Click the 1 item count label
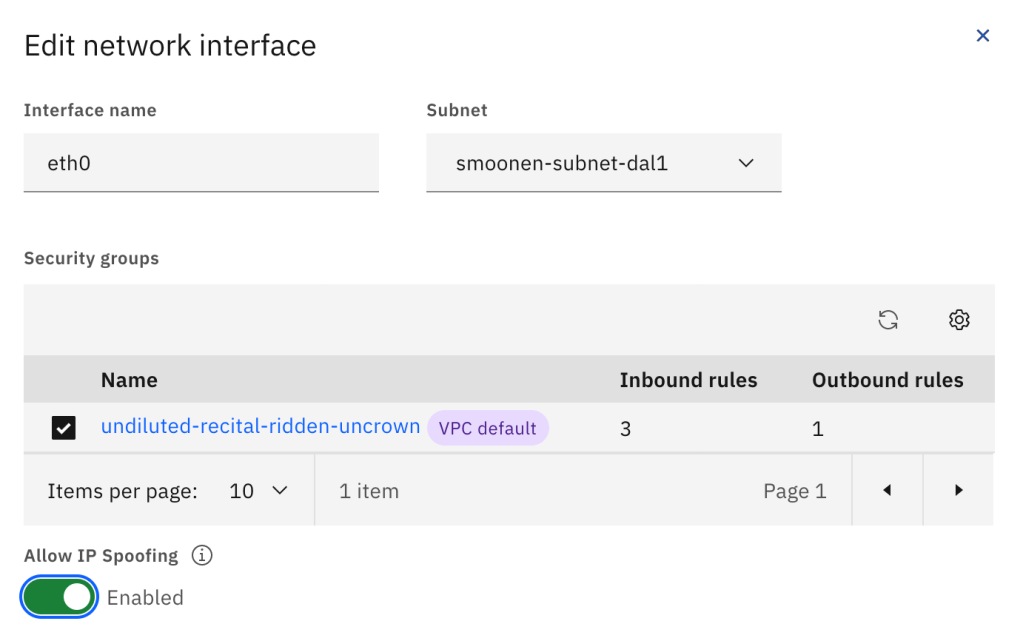Image resolution: width=1023 pixels, height=641 pixels. (369, 491)
